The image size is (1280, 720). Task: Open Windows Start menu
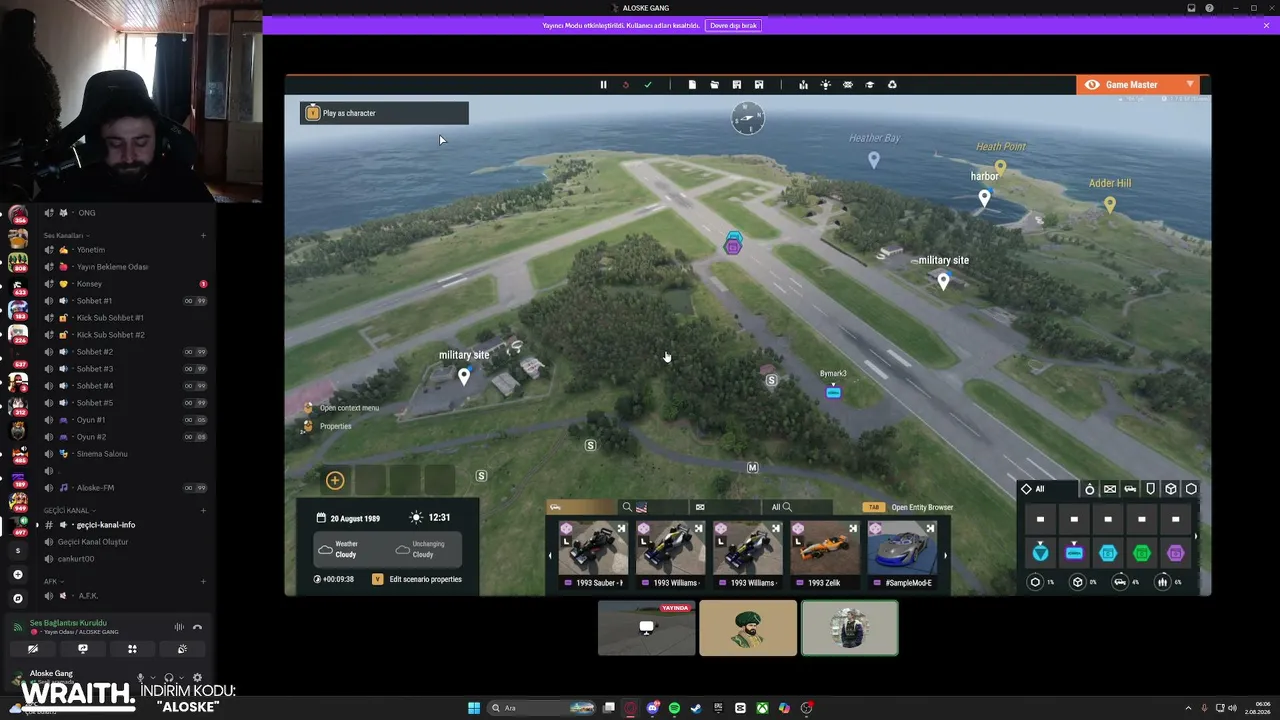point(474,708)
